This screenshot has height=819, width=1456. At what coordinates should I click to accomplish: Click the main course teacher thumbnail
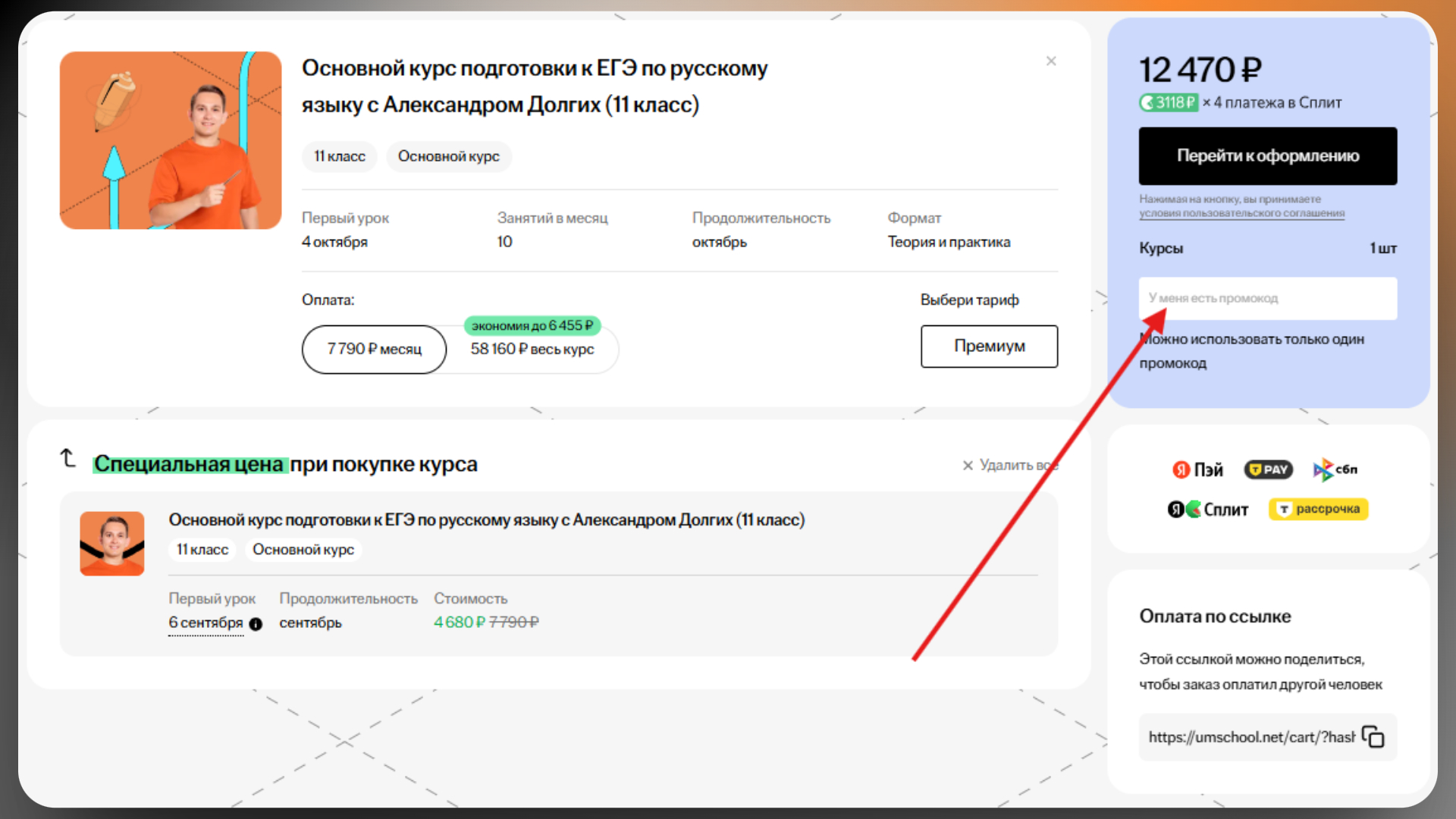tap(171, 140)
